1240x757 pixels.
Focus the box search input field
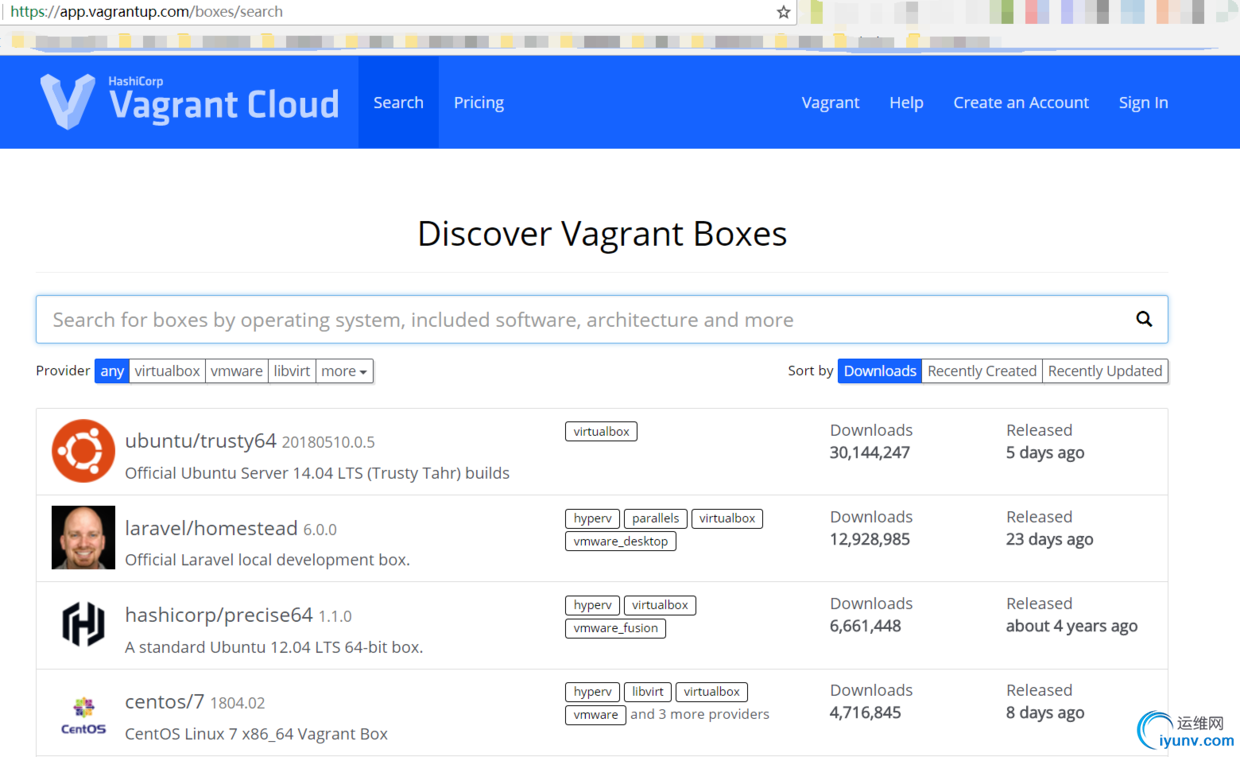(x=602, y=319)
